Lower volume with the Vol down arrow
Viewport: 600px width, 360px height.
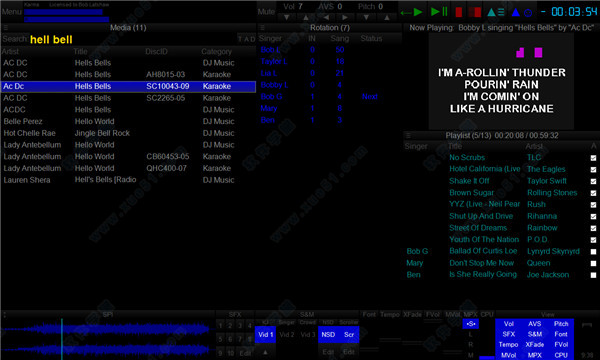coord(287,17)
